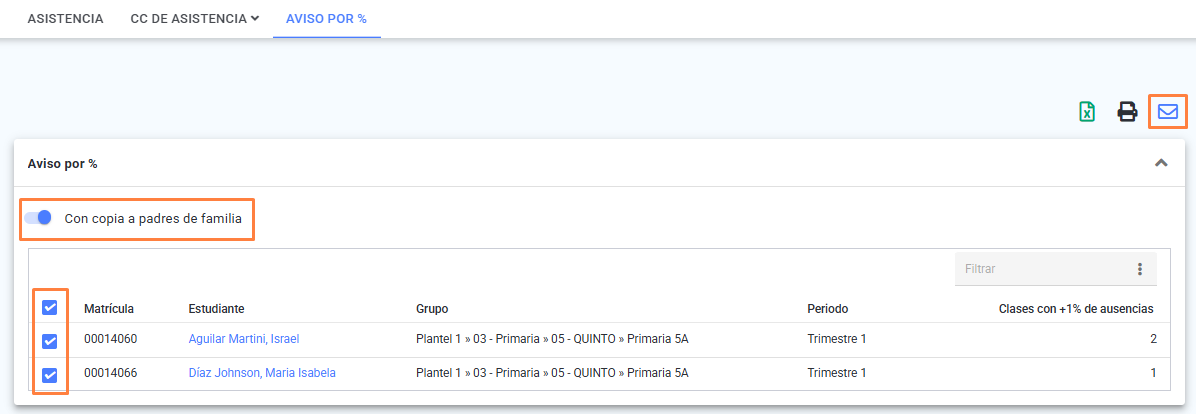Click the Filtrar input field
1196x414 pixels.
[x=1043, y=269]
